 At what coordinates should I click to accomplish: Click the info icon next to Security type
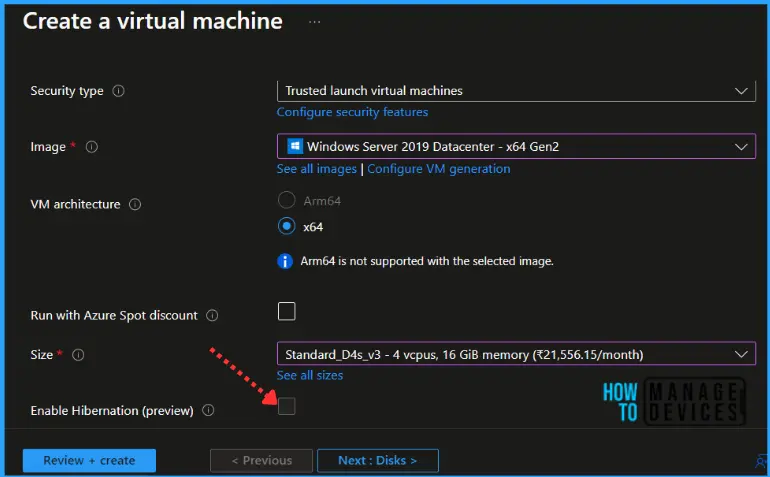click(x=118, y=91)
